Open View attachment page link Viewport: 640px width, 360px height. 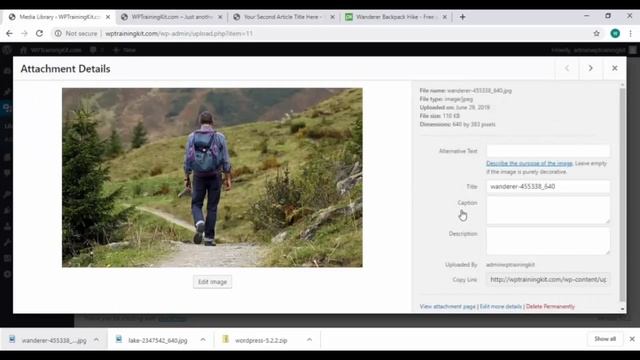447,307
